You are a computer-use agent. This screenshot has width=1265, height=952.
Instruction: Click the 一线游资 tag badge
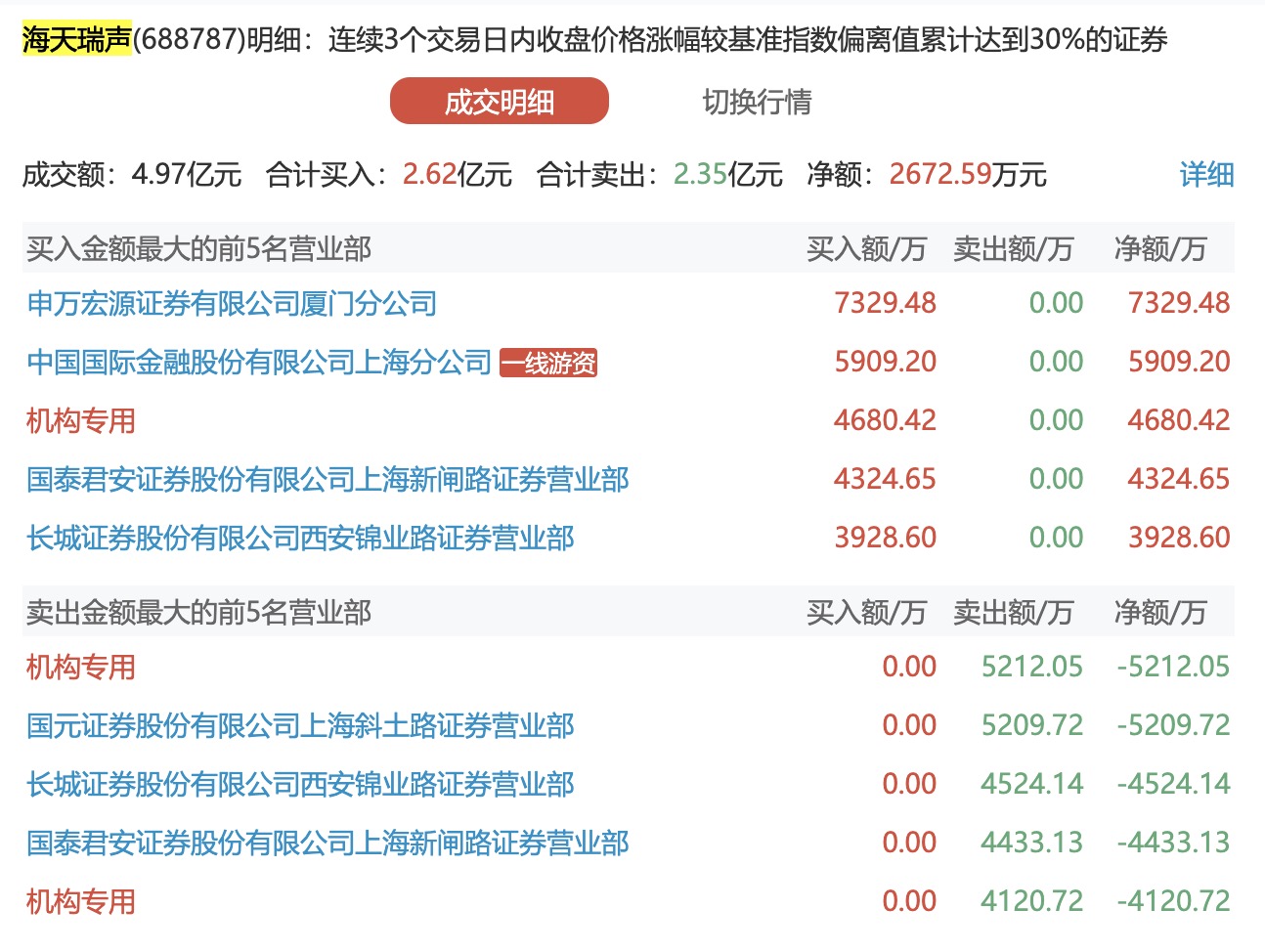coord(548,364)
